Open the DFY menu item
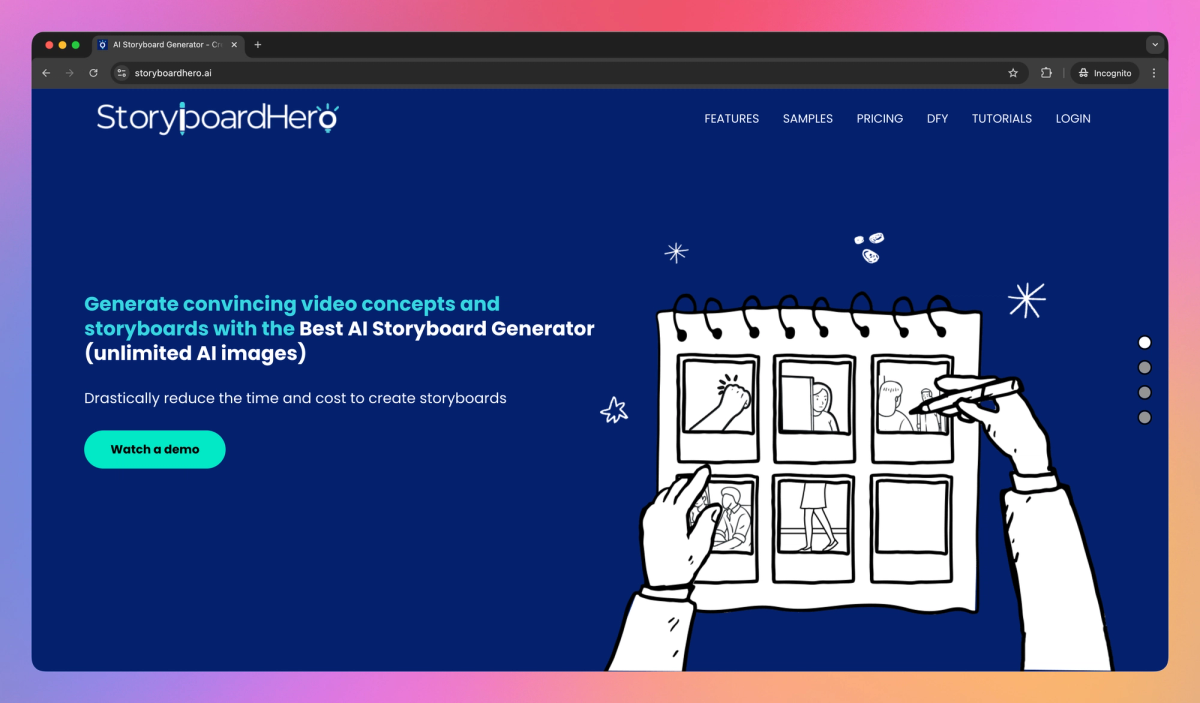The height and width of the screenshot is (703, 1200). pyautogui.click(x=937, y=119)
